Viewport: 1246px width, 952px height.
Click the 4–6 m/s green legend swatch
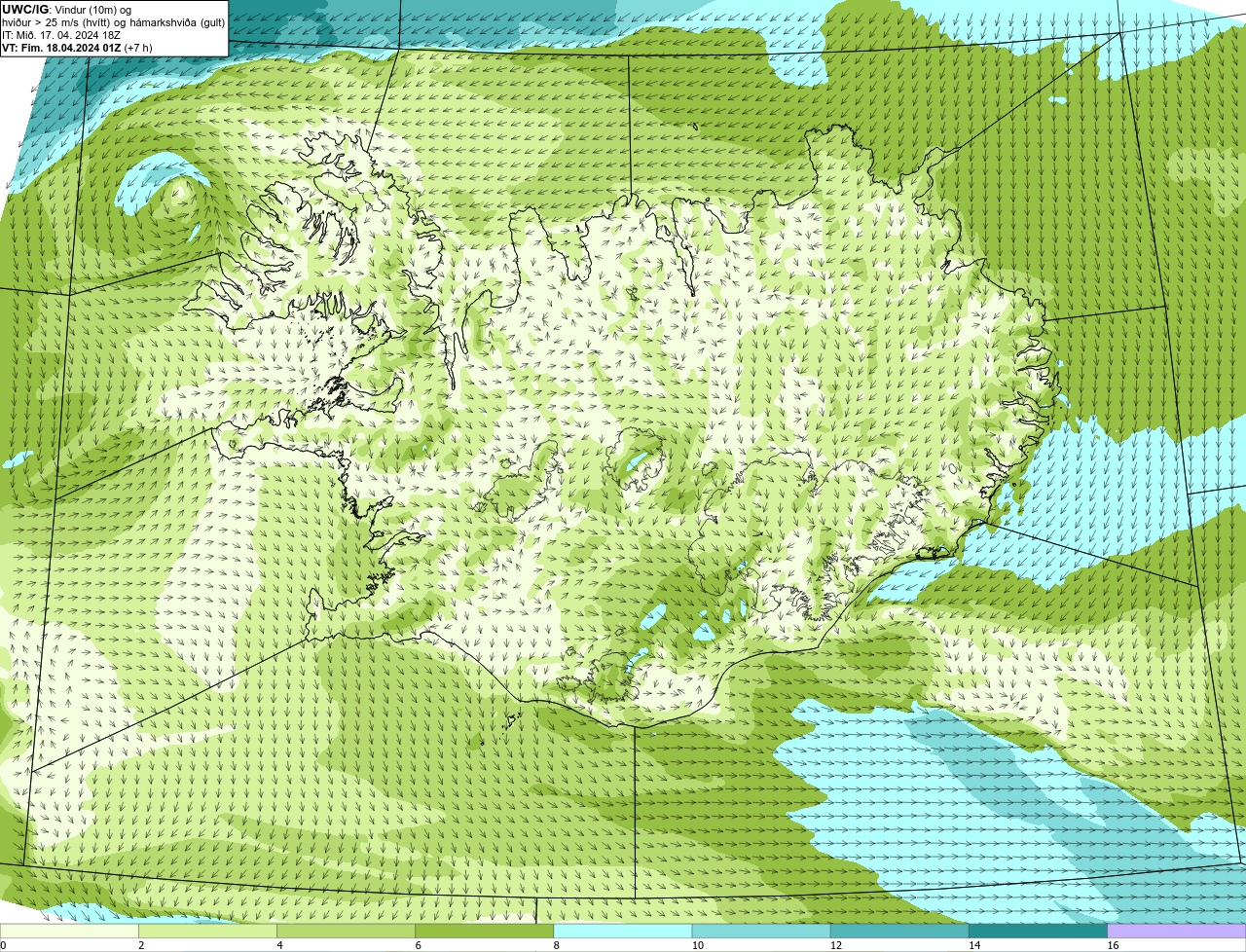(x=346, y=931)
